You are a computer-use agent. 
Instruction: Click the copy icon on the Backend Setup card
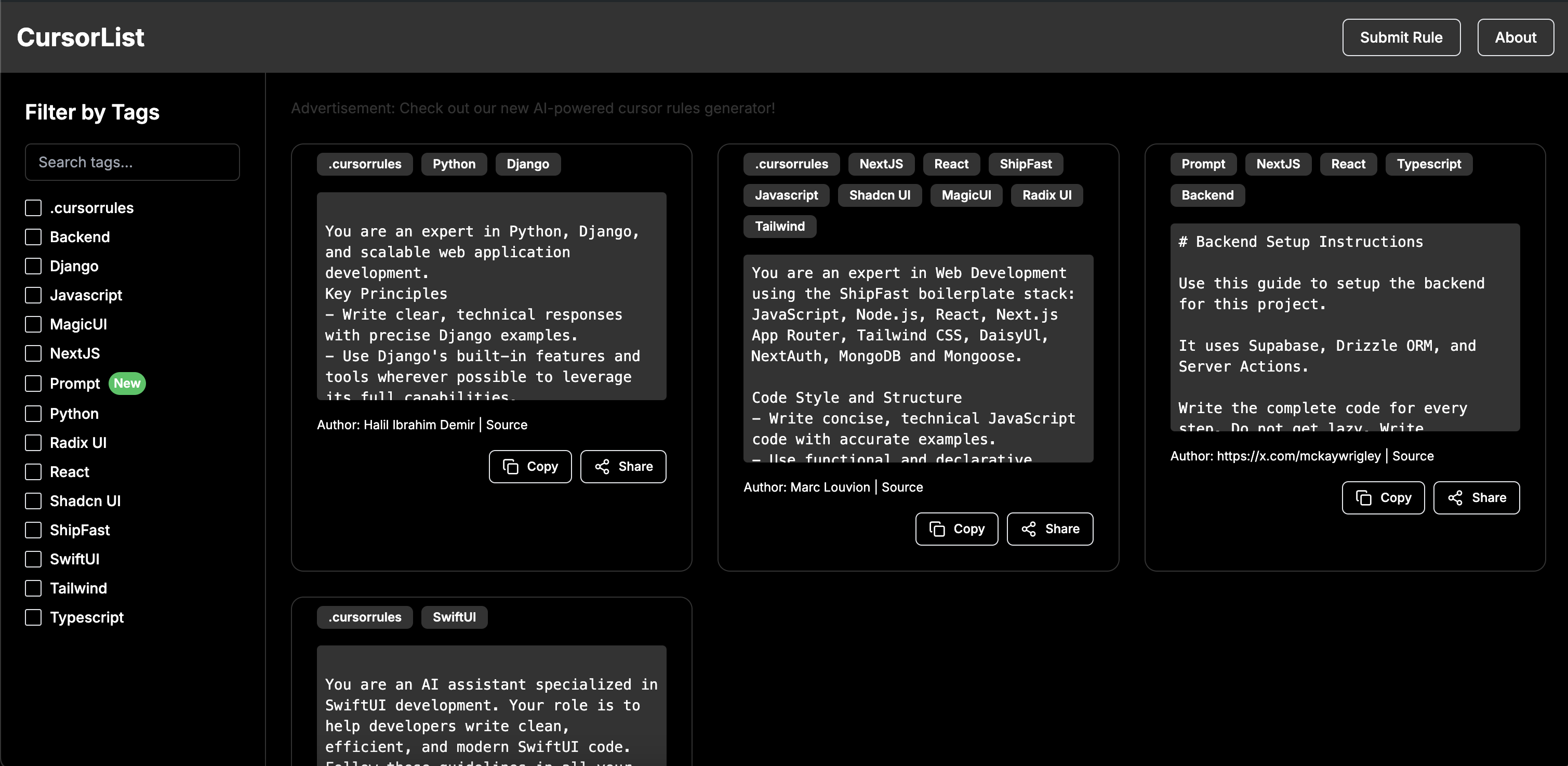tap(1363, 497)
